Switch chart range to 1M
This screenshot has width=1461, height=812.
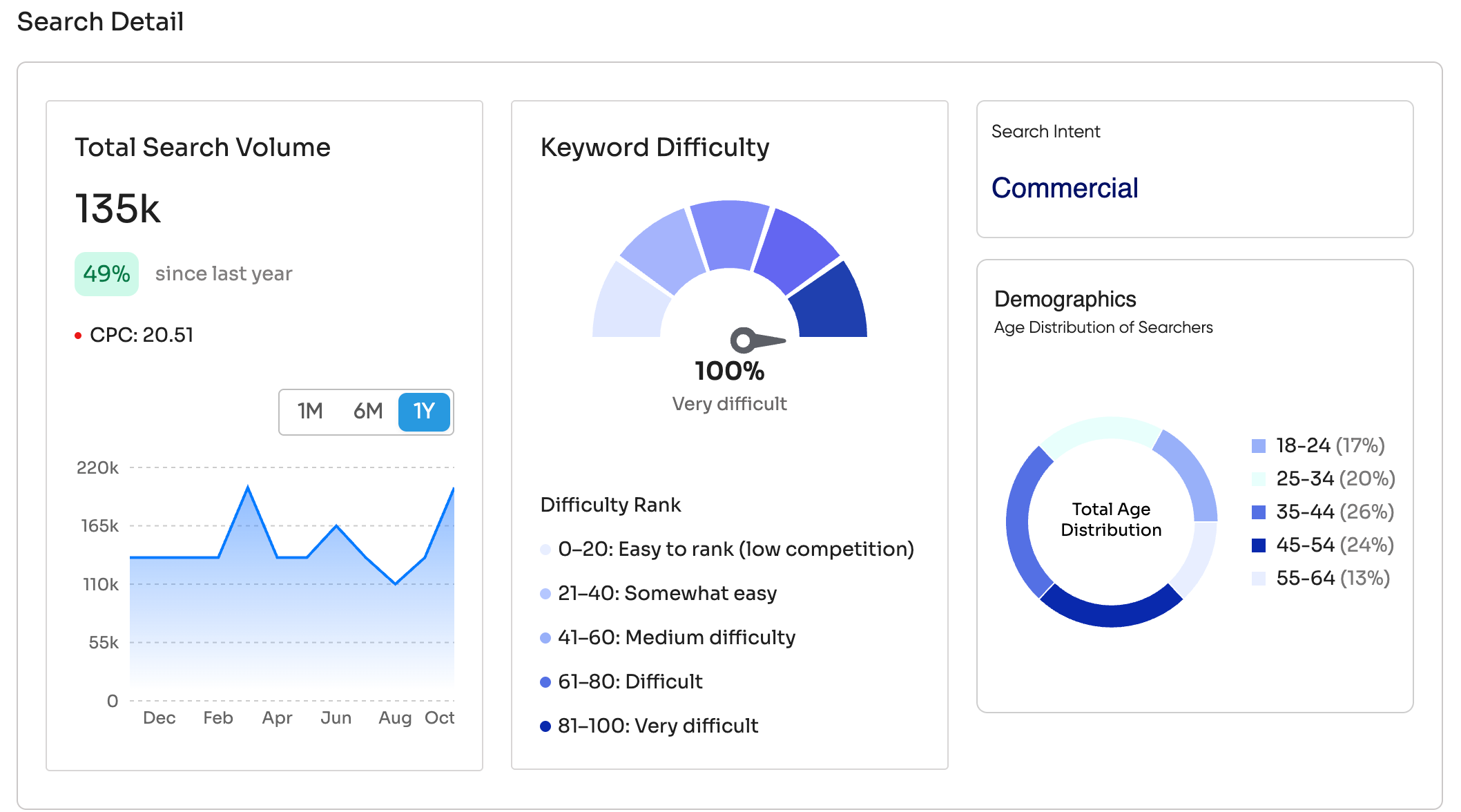[x=310, y=412]
